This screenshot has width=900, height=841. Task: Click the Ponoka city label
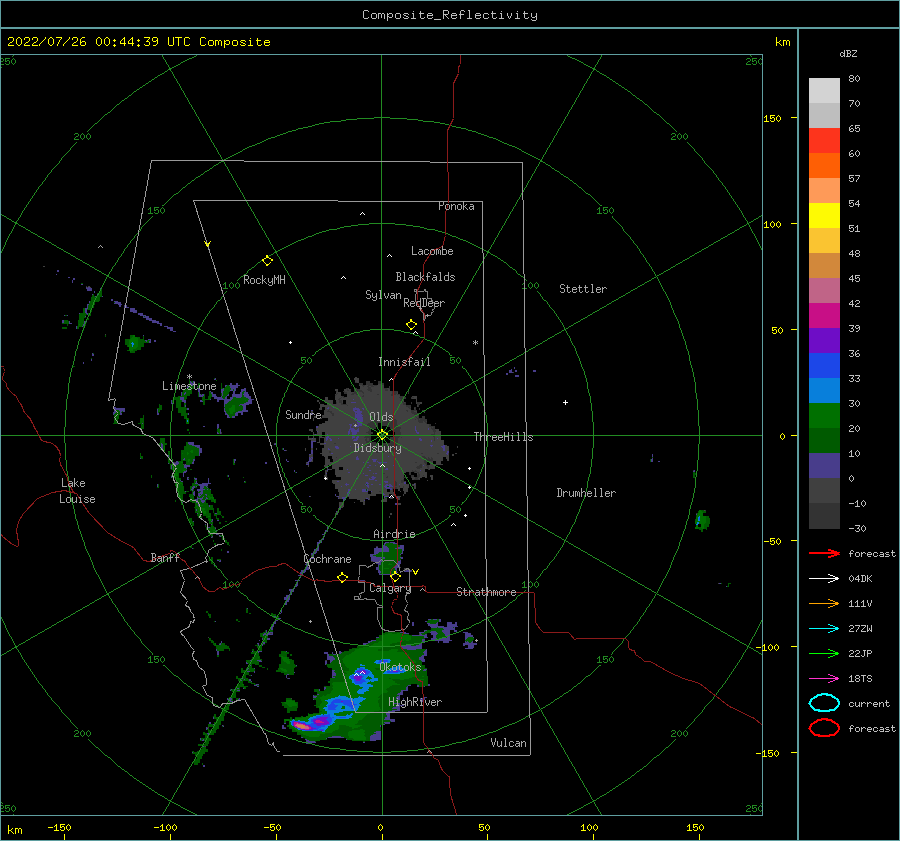coord(456,206)
